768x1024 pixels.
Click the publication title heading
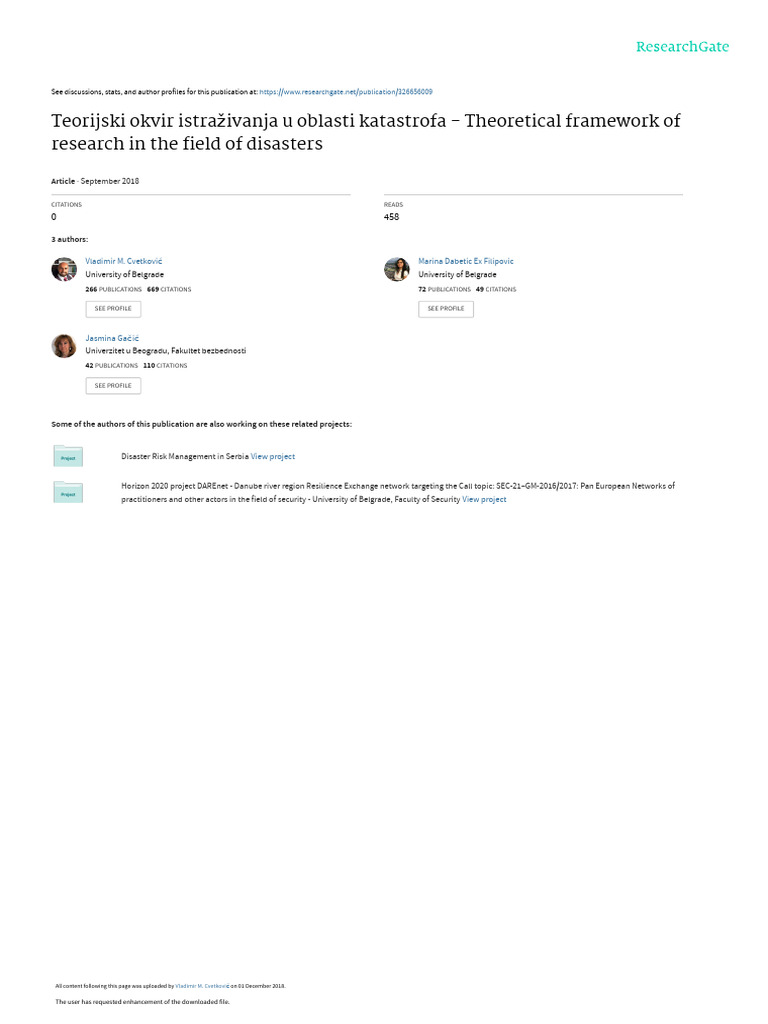pyautogui.click(x=365, y=132)
